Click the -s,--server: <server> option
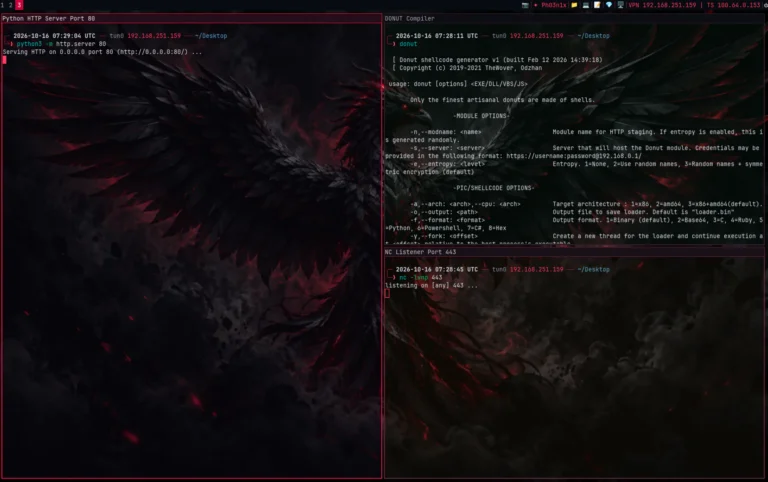Screen dimensions: 768x482 (447, 148)
